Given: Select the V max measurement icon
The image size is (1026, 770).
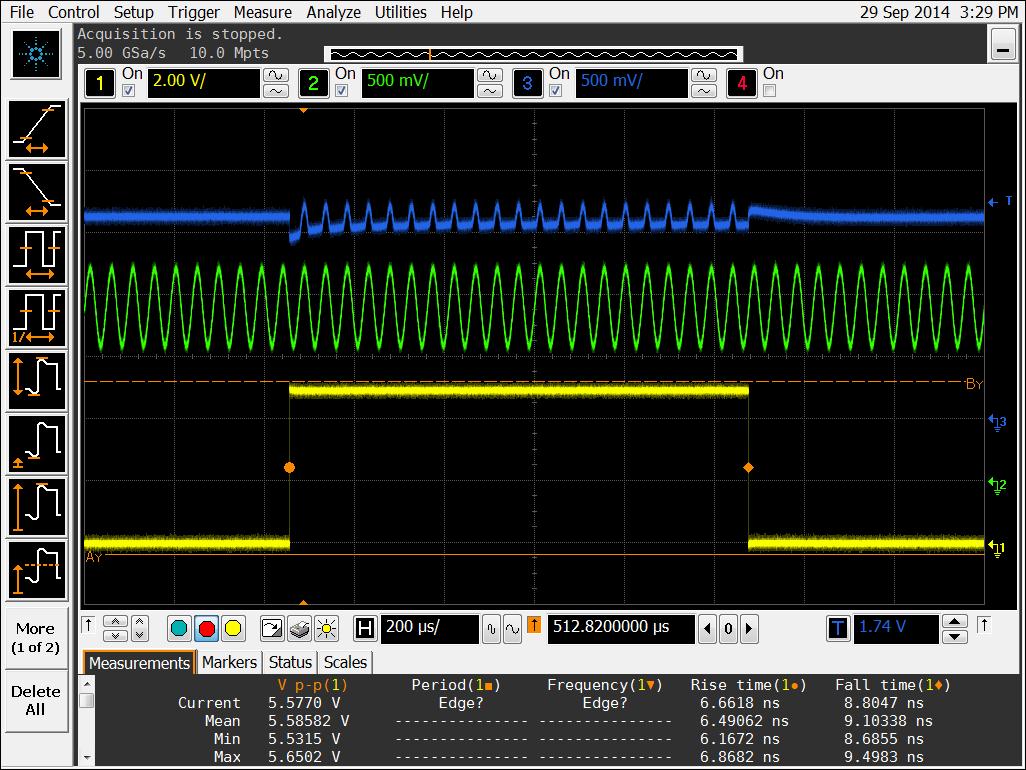Looking at the screenshot, I should (x=37, y=508).
